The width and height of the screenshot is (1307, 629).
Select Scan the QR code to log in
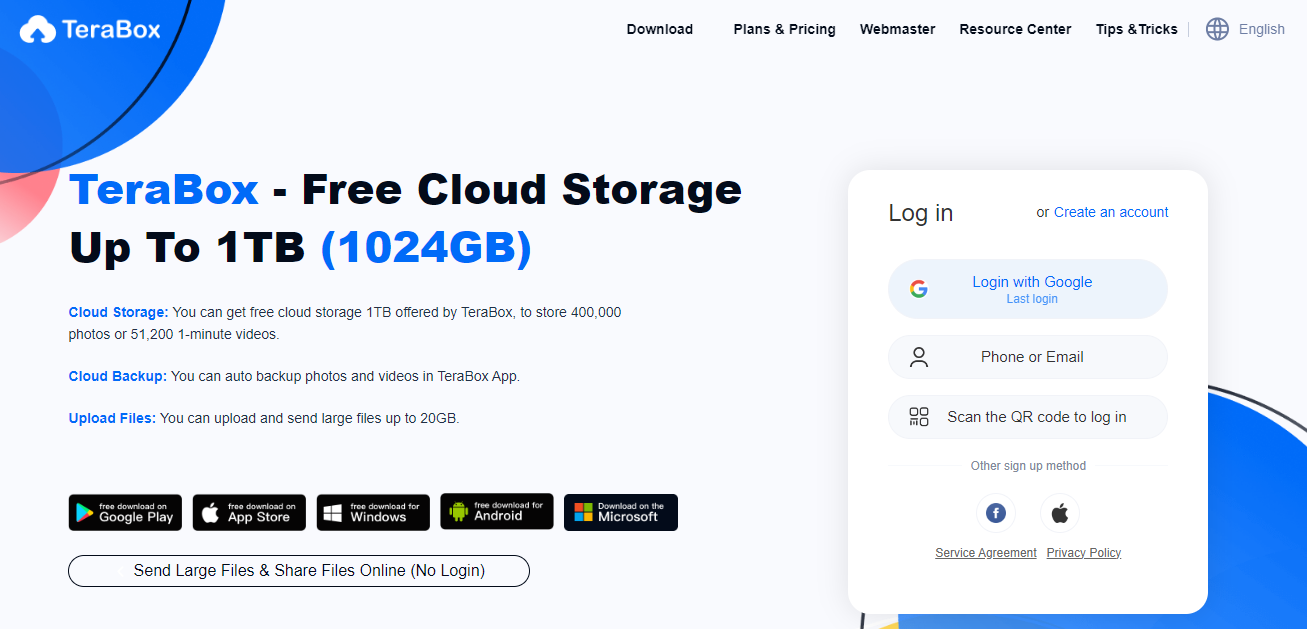click(x=1028, y=417)
